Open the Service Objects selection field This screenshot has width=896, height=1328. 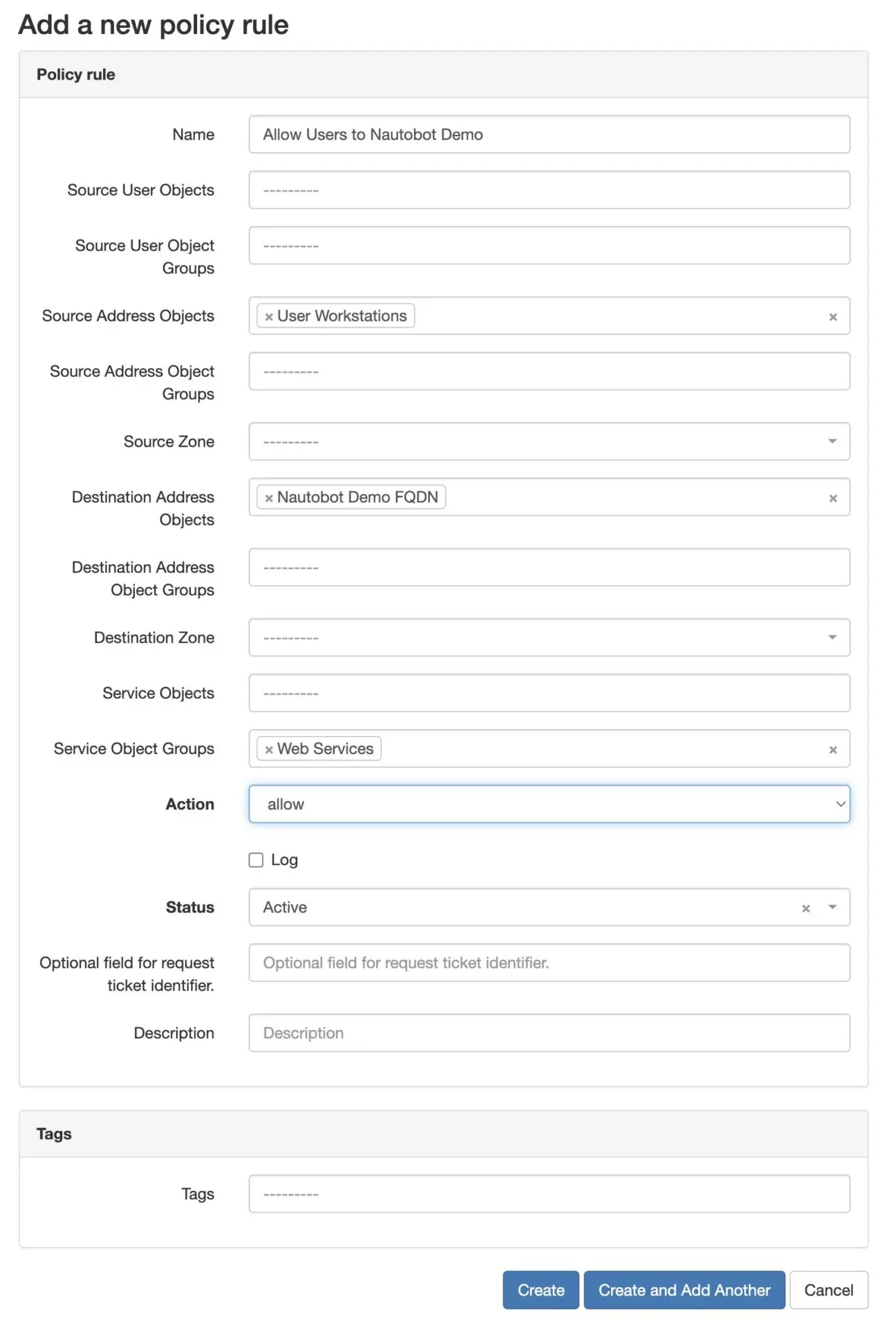pyautogui.click(x=550, y=693)
